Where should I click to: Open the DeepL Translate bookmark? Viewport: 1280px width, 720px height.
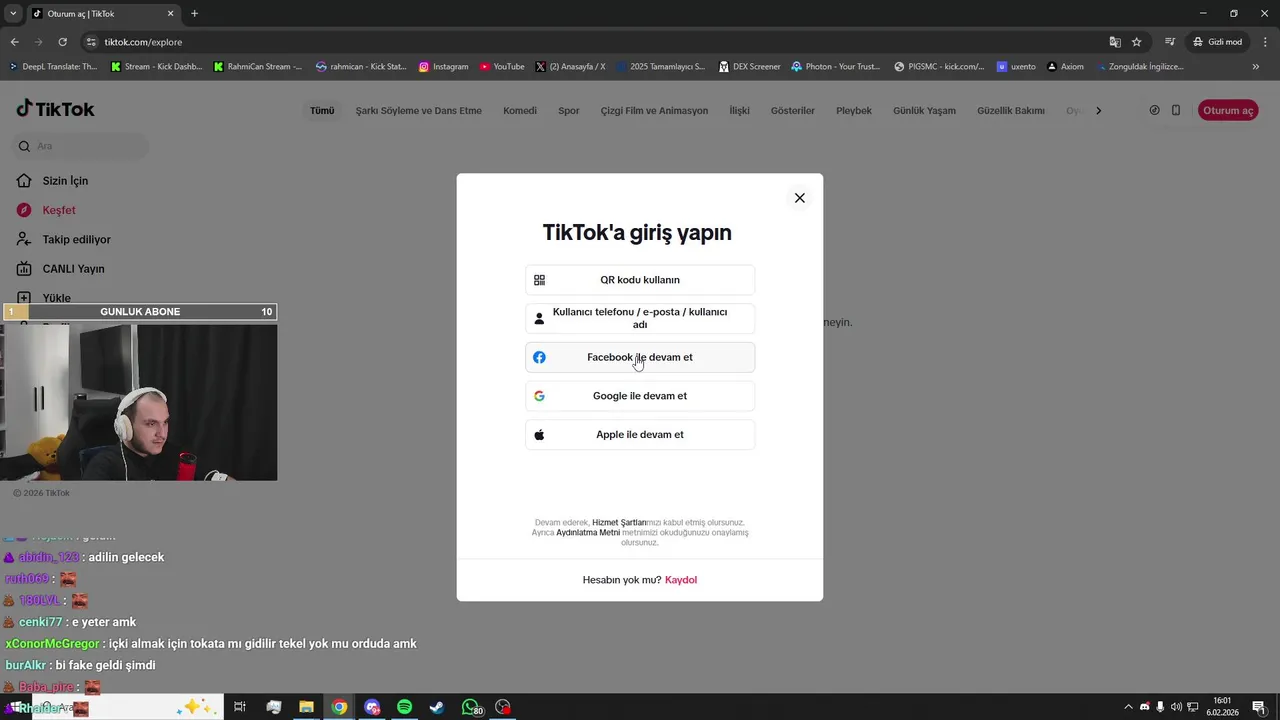coord(54,66)
